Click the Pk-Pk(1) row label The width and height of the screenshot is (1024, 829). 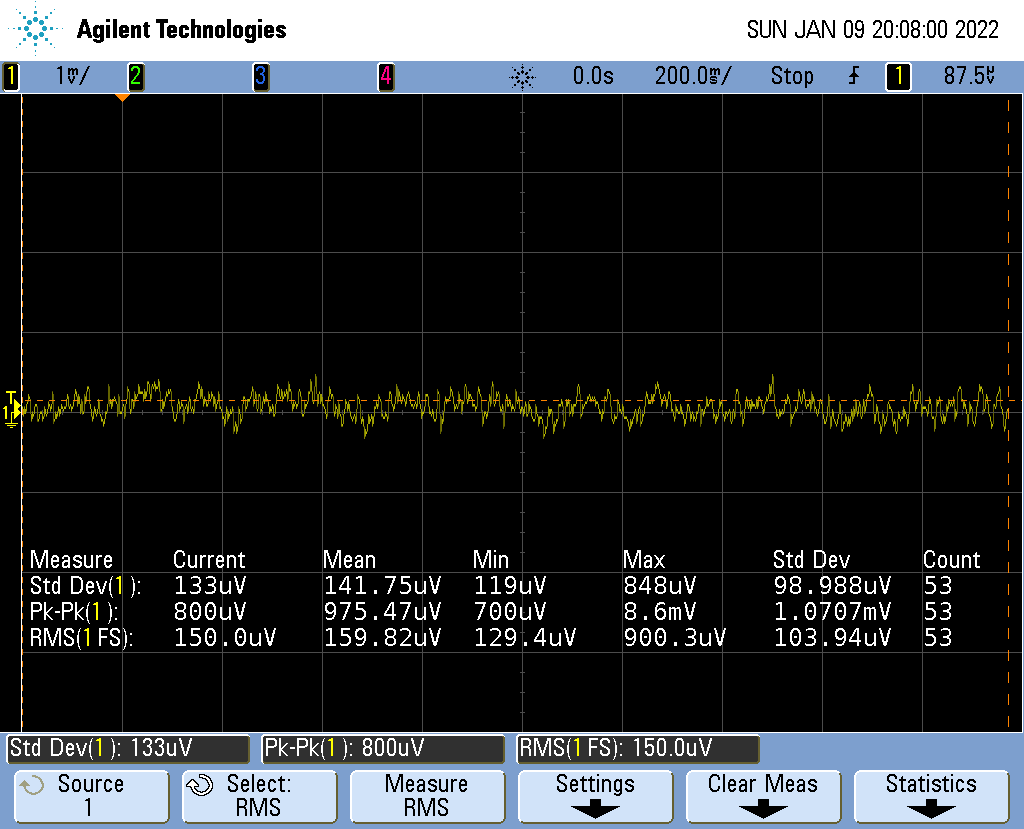click(x=74, y=611)
